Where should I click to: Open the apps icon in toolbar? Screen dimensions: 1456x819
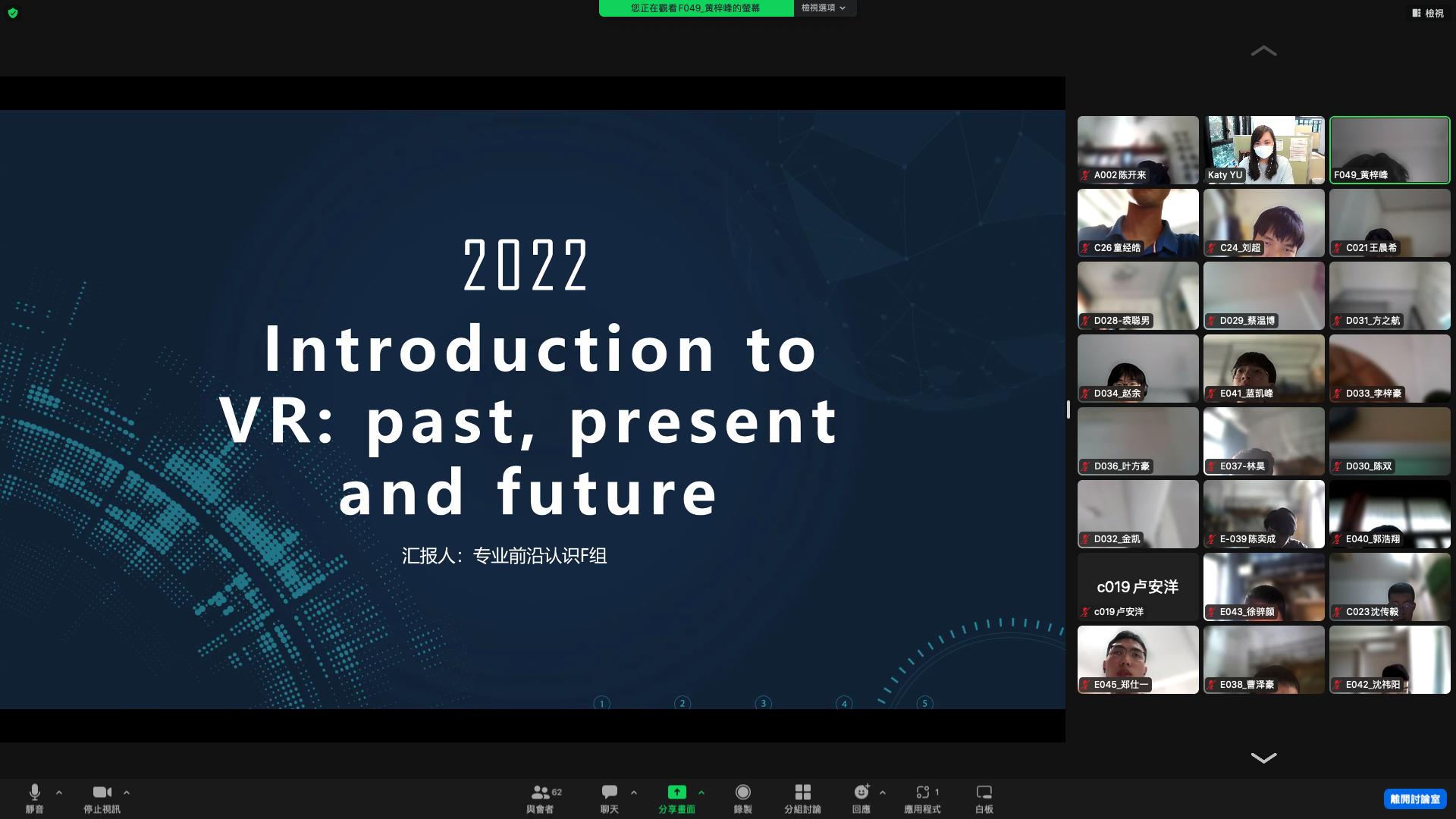pos(922,792)
